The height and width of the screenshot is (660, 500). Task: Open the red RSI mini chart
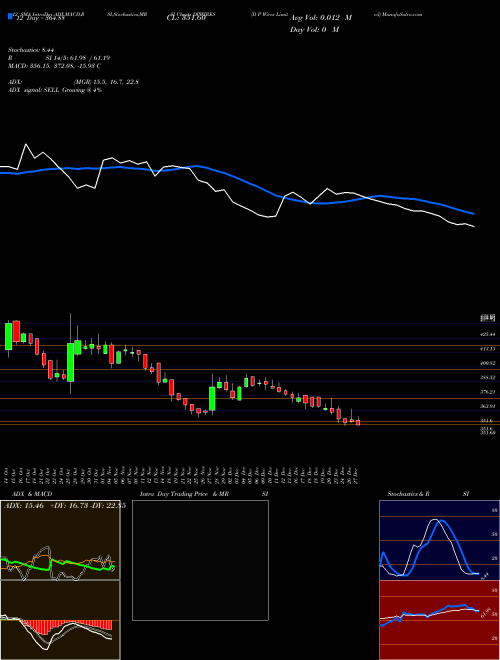(439, 620)
